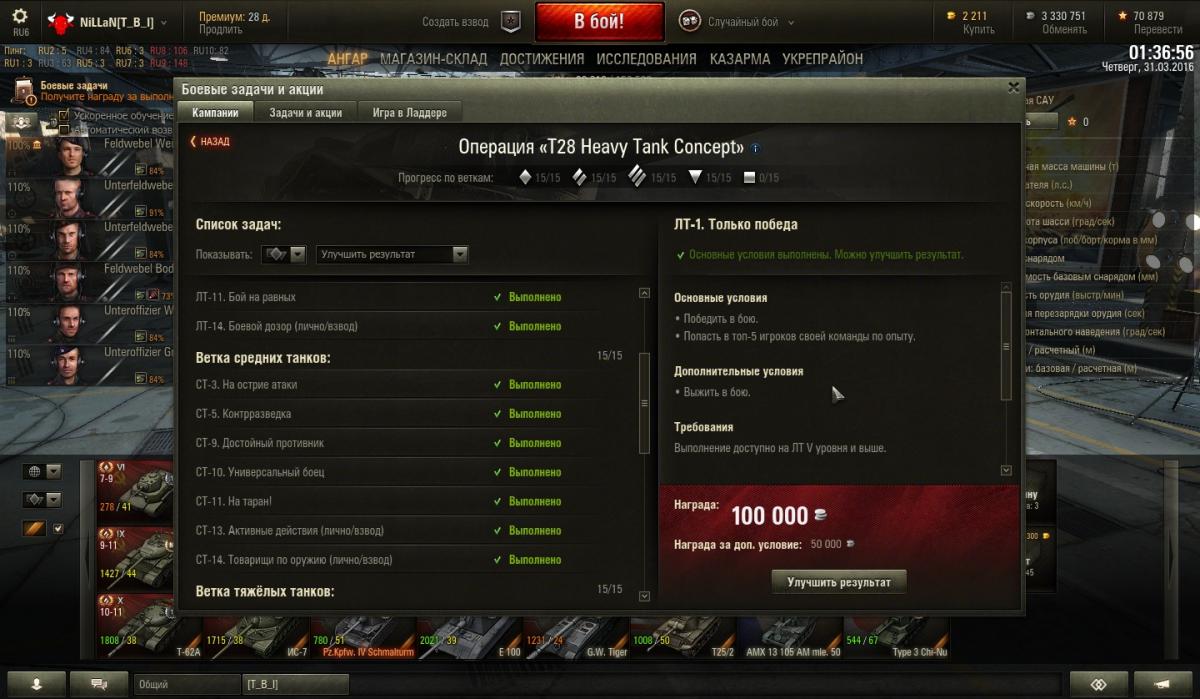Select the light tank branch diamond icon
The height and width of the screenshot is (699, 1200).
coord(525,178)
